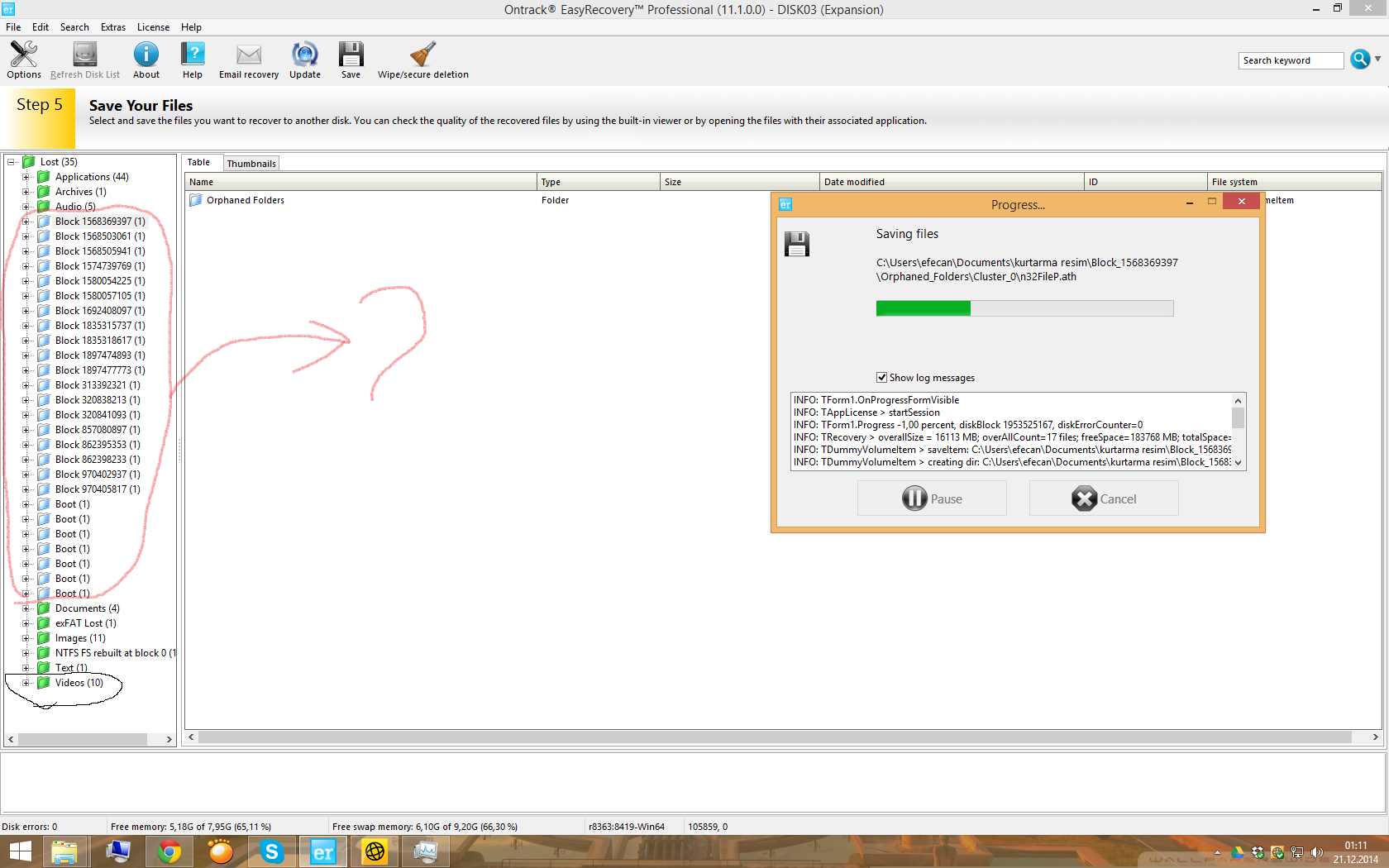Expand the Documents (4) node
Screen dimensions: 1389x868
pyautogui.click(x=26, y=608)
